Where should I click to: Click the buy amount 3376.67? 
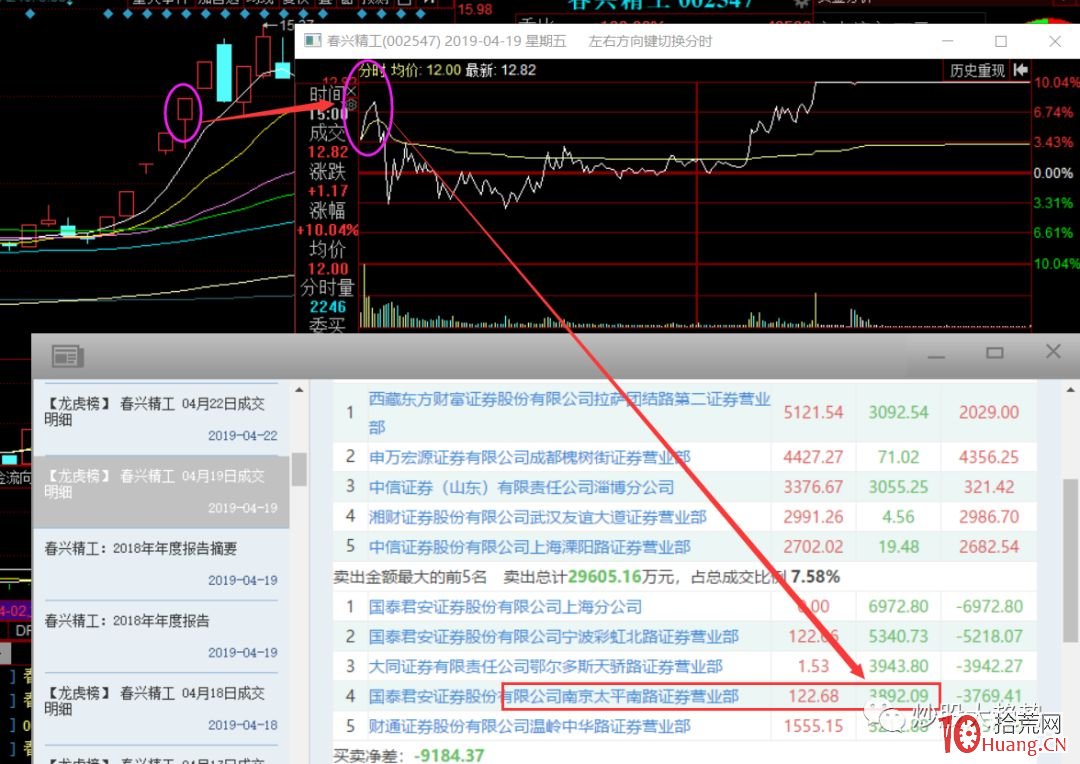813,487
